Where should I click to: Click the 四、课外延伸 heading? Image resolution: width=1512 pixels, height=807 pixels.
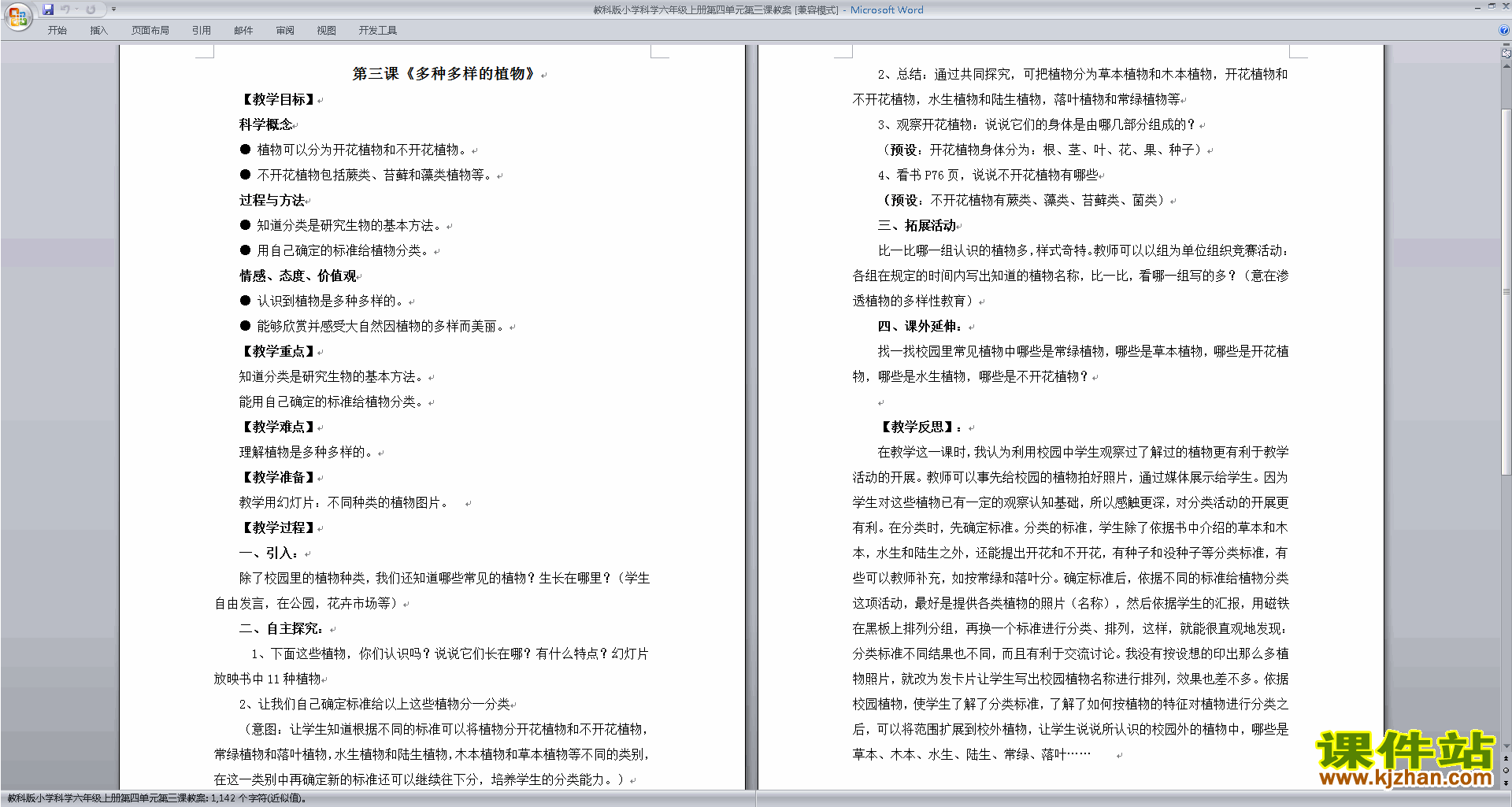click(x=921, y=326)
